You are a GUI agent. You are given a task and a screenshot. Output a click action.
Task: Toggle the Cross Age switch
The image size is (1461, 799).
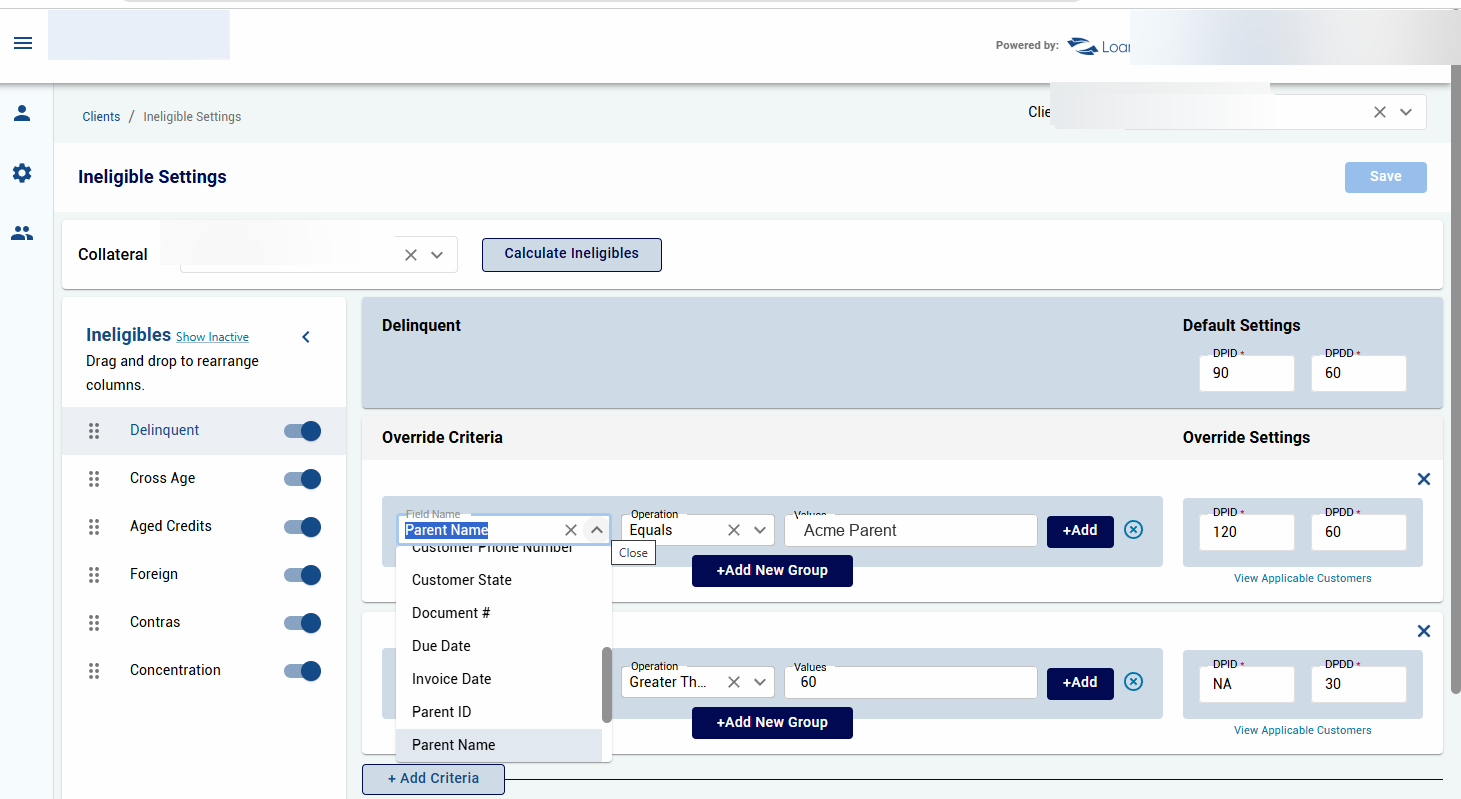[x=303, y=479]
